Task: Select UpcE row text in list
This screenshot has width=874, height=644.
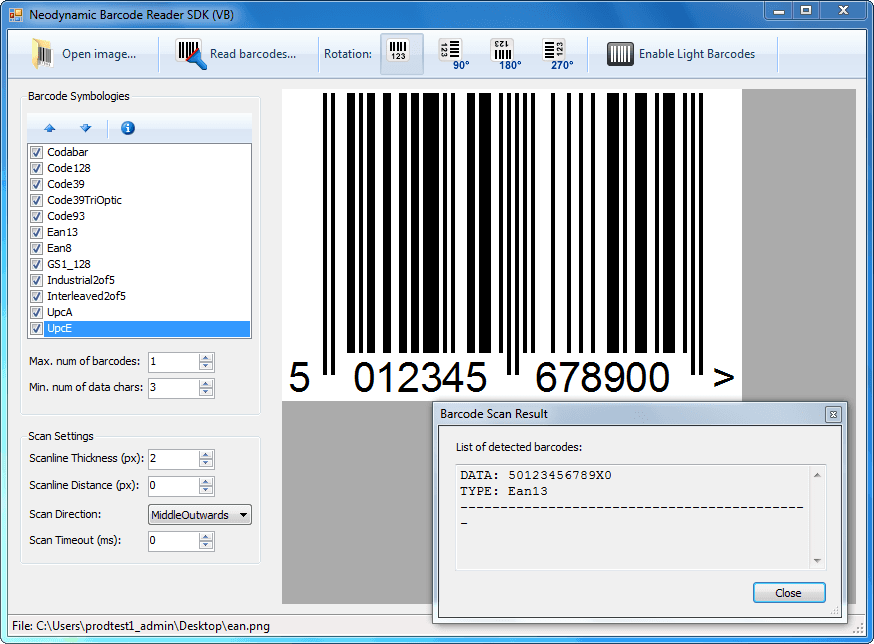Action: 60,328
